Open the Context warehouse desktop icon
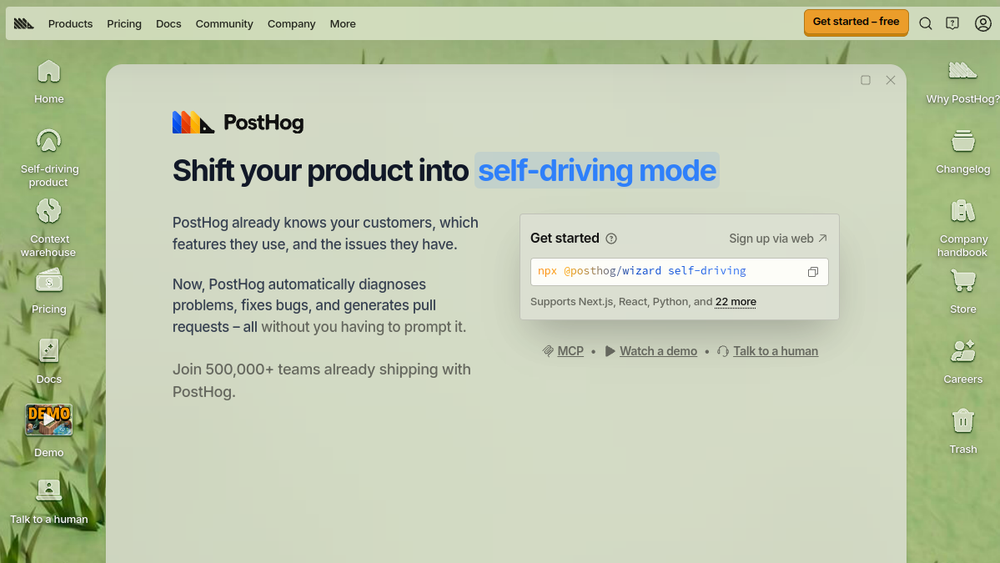 tap(48, 228)
